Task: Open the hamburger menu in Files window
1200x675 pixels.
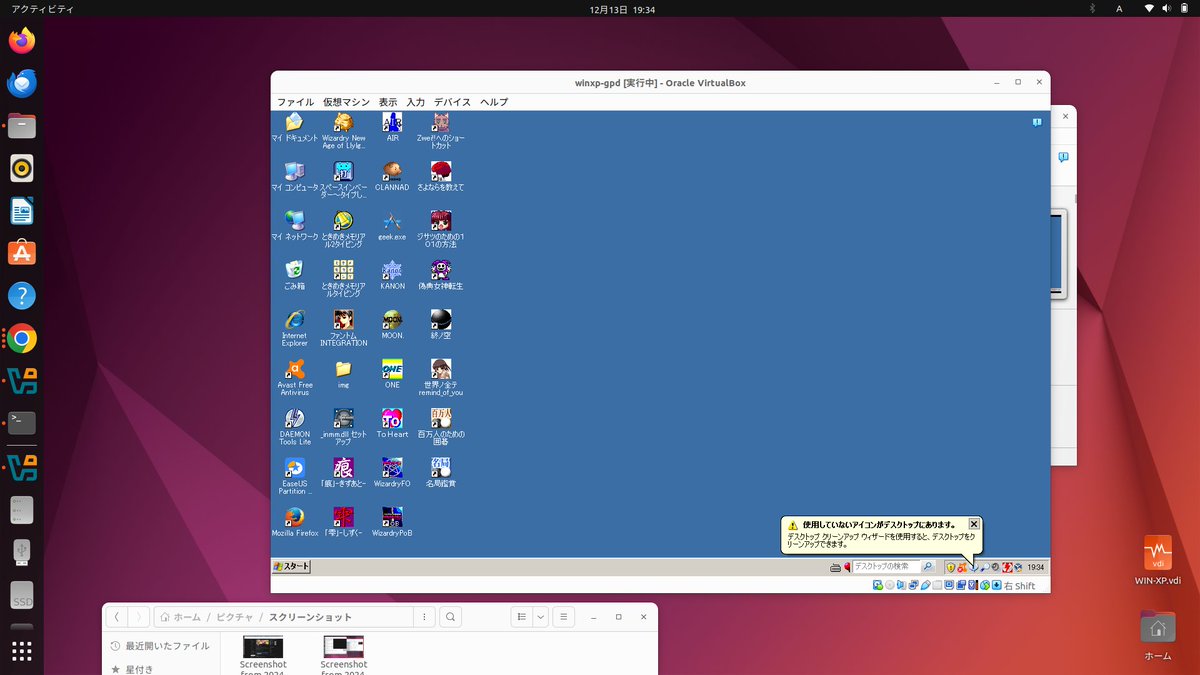Action: [564, 617]
